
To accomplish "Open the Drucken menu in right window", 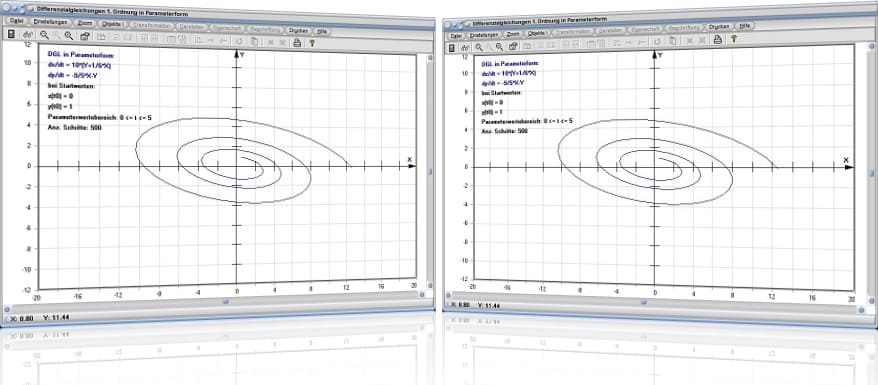I will click(719, 26).
